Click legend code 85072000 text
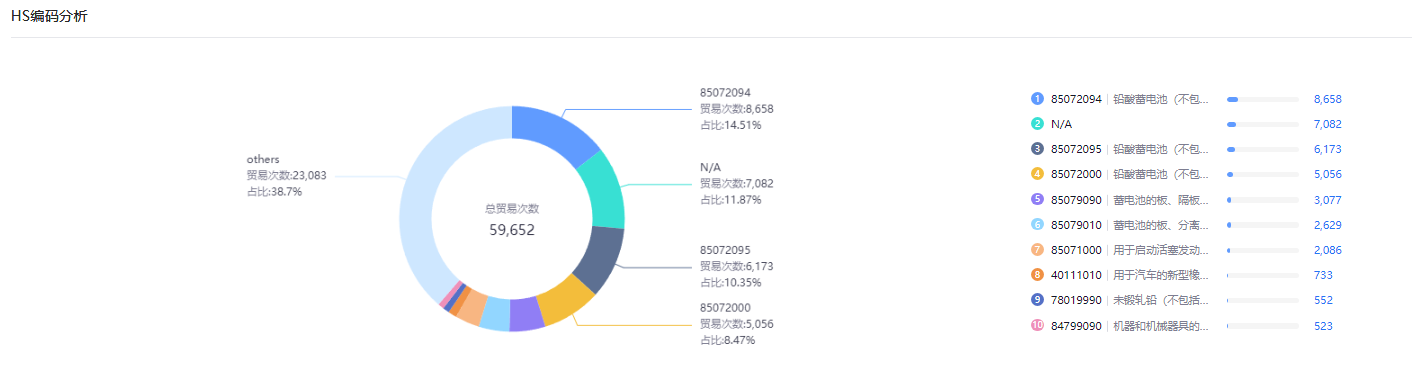The width and height of the screenshot is (1412, 375). [x=1076, y=174]
